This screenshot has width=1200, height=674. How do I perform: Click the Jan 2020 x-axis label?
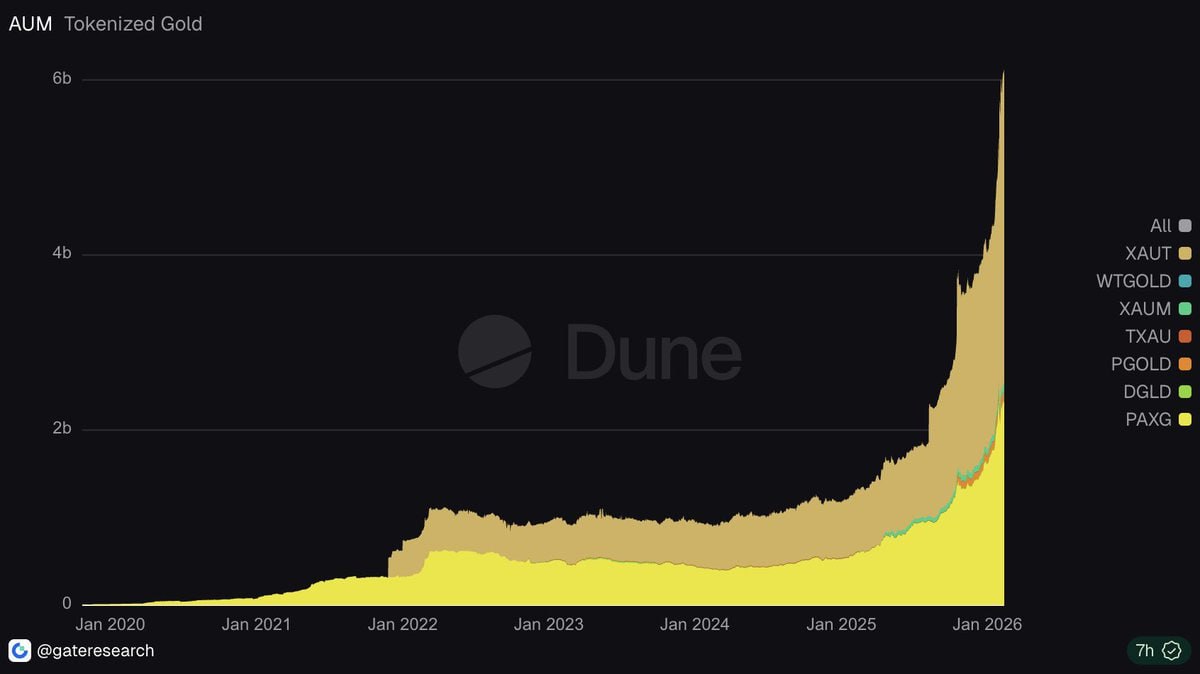pyautogui.click(x=111, y=625)
